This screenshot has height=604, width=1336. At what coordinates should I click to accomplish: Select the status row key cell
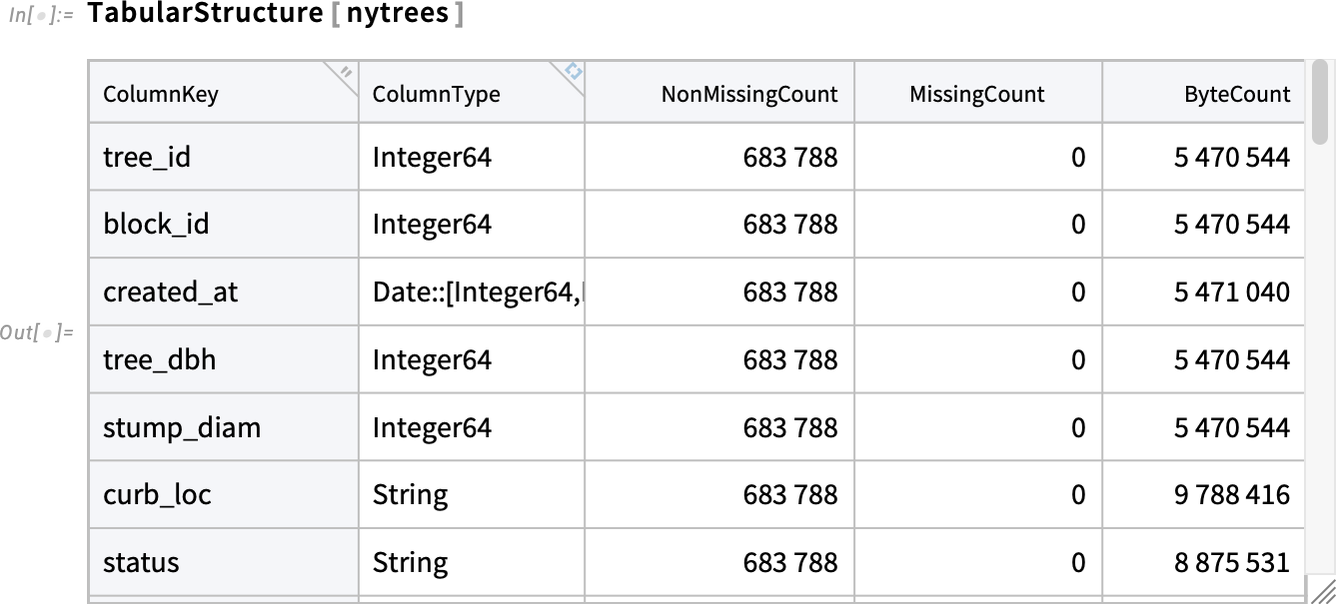(x=223, y=562)
